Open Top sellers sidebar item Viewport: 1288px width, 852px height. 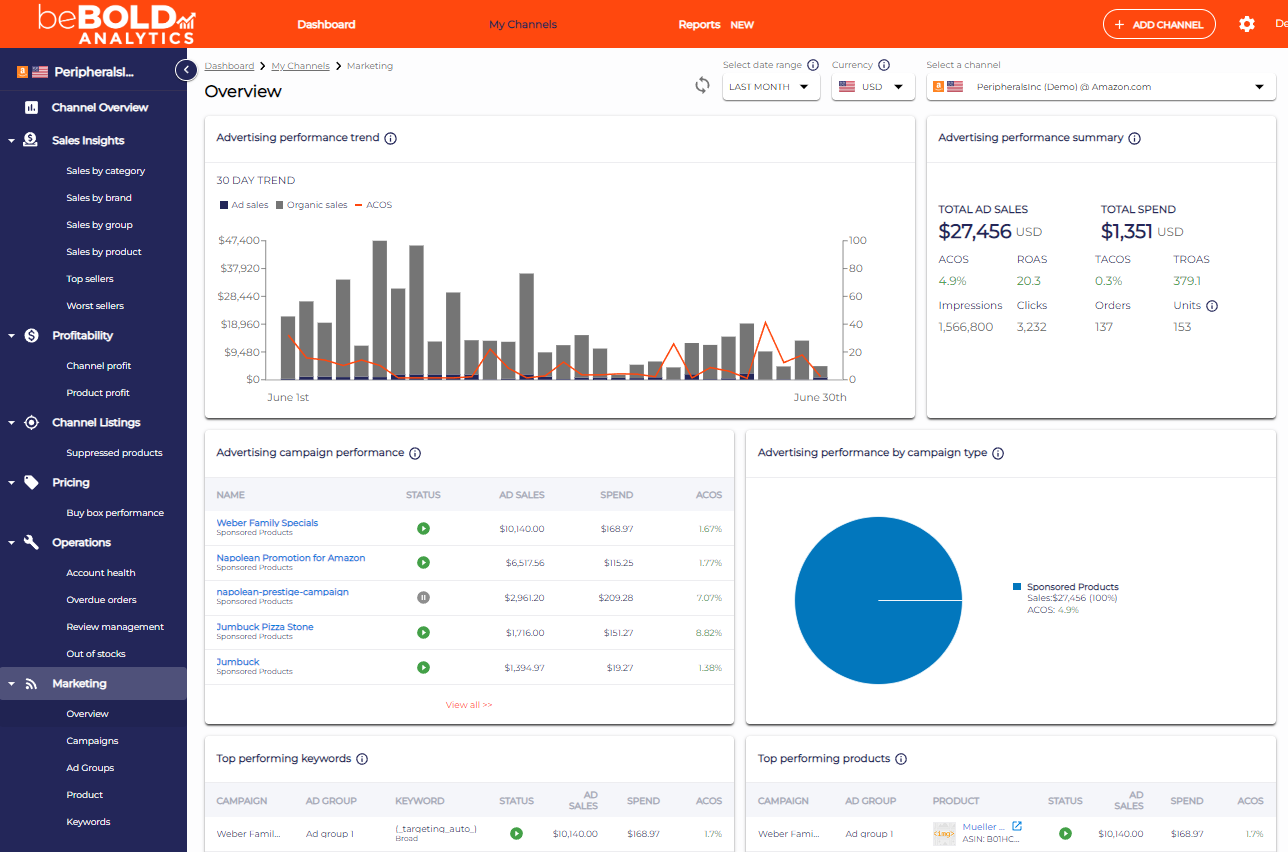tap(90, 279)
